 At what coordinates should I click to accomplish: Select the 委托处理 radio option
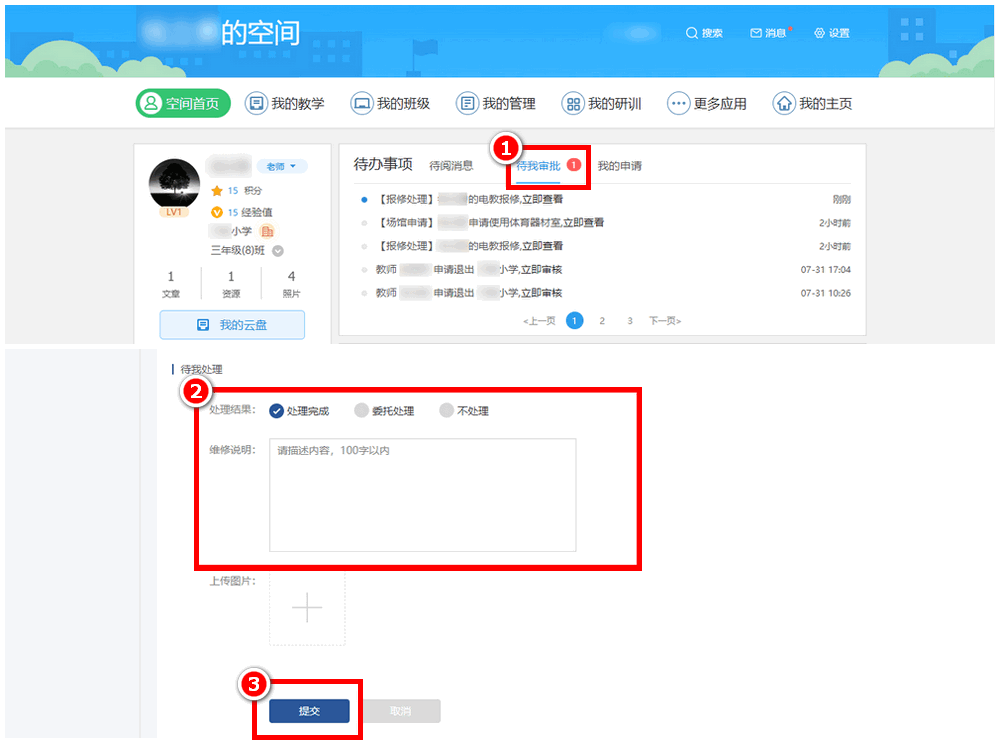tap(362, 411)
